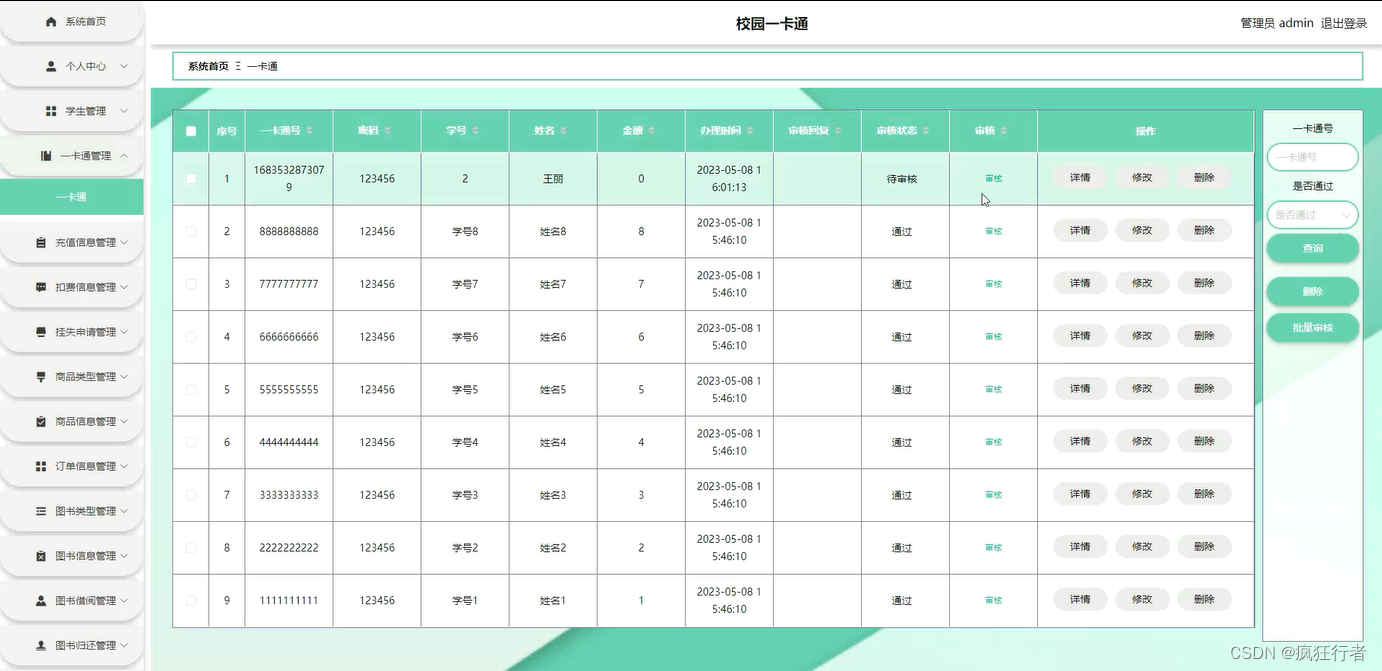Click the icon beside 一卡通管理

pyautogui.click(x=46, y=156)
